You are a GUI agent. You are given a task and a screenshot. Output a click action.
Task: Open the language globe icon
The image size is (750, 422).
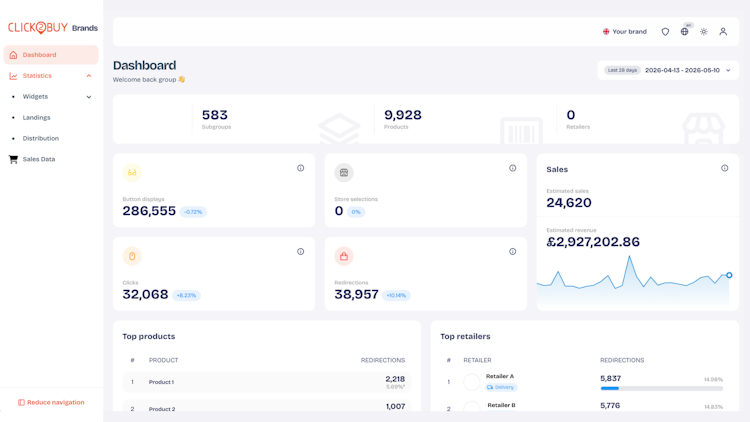(x=684, y=32)
